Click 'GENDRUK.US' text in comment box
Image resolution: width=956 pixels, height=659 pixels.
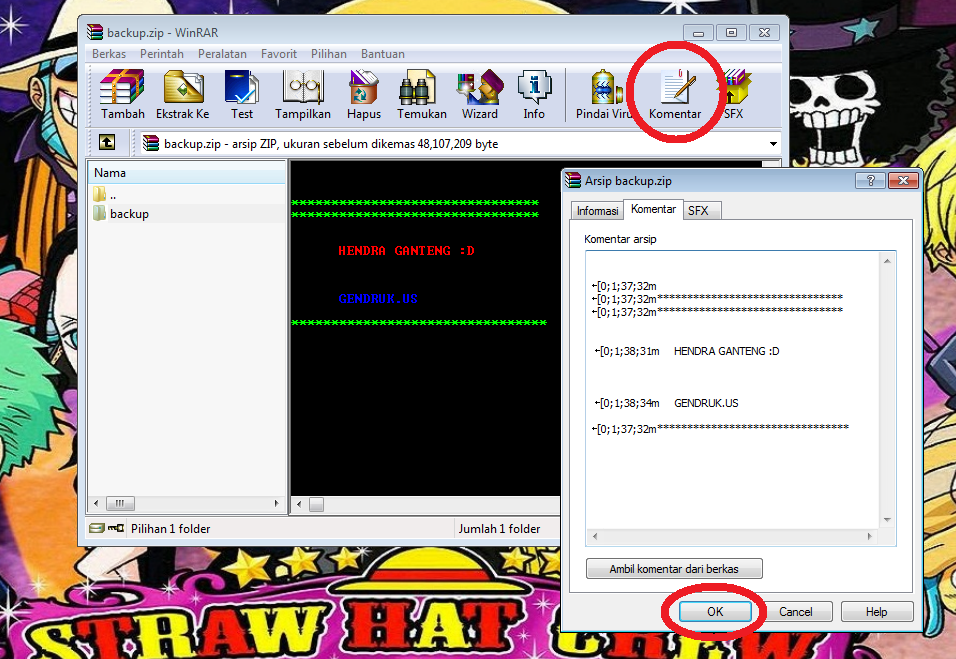tap(706, 403)
